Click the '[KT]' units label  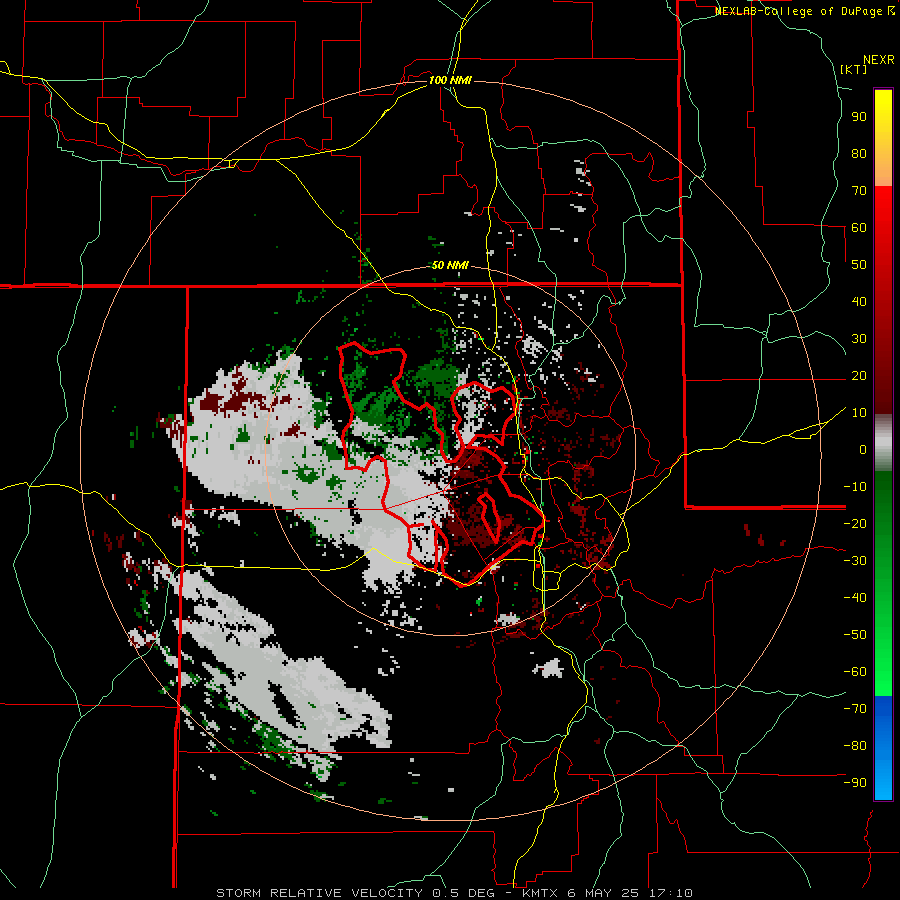(x=854, y=69)
